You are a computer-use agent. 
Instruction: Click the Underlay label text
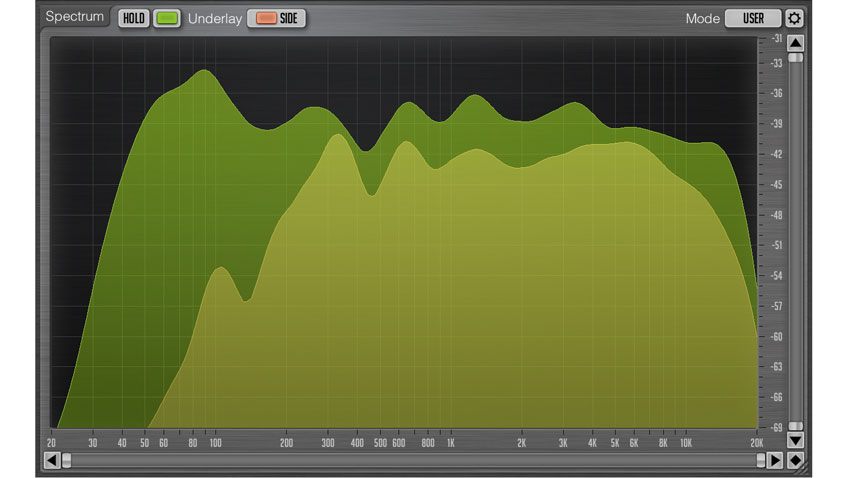point(215,18)
